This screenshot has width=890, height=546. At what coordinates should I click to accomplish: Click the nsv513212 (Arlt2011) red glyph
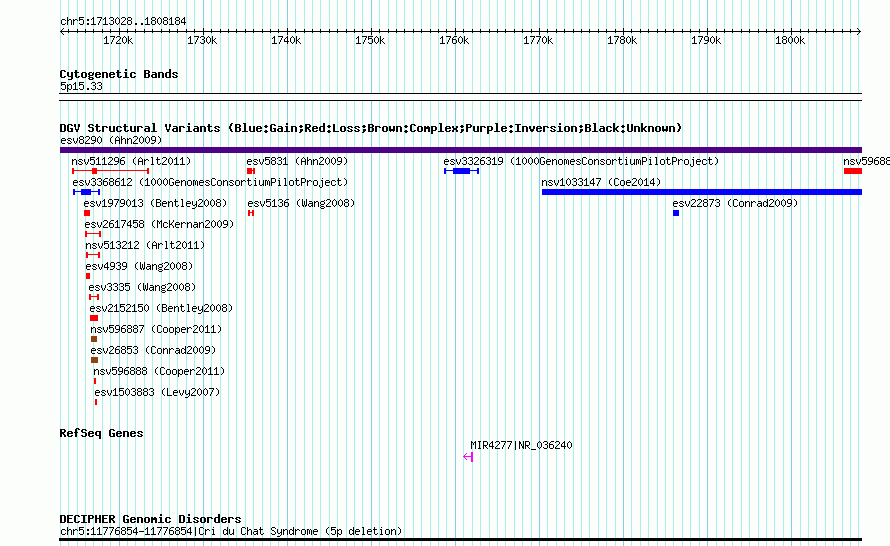(93, 255)
